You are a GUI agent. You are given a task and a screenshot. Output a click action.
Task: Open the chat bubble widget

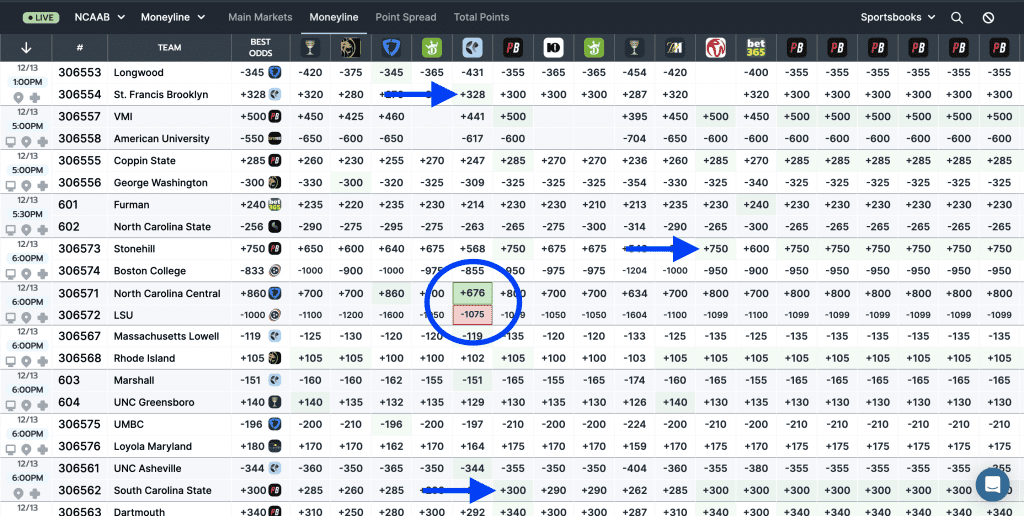993,484
